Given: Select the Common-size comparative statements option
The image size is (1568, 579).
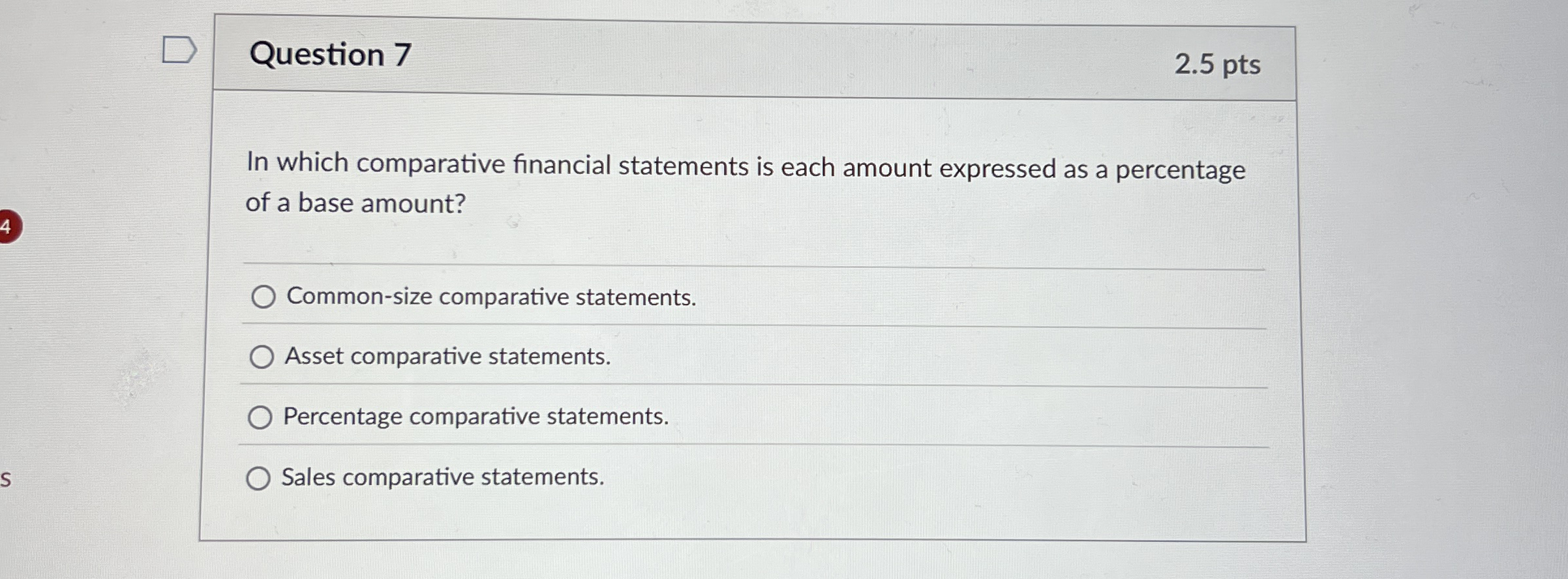Looking at the screenshot, I should pos(264,298).
